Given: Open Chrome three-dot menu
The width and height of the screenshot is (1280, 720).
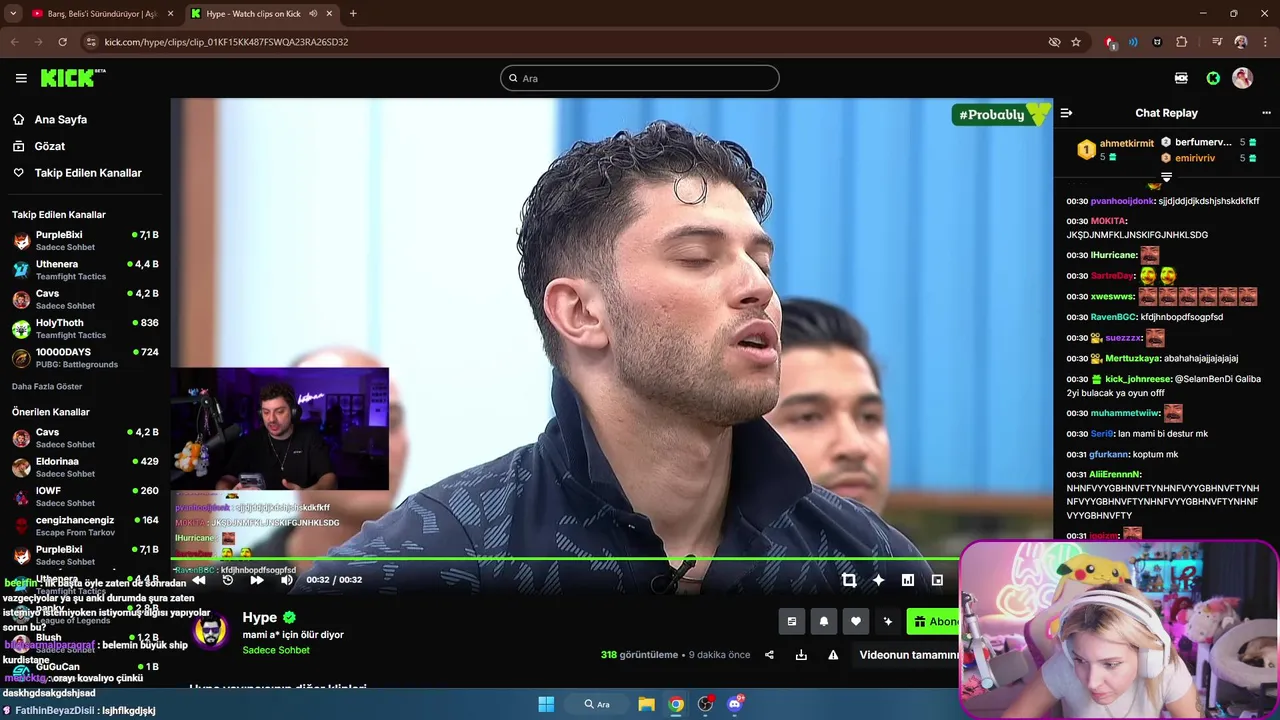Looking at the screenshot, I should (x=1265, y=42).
